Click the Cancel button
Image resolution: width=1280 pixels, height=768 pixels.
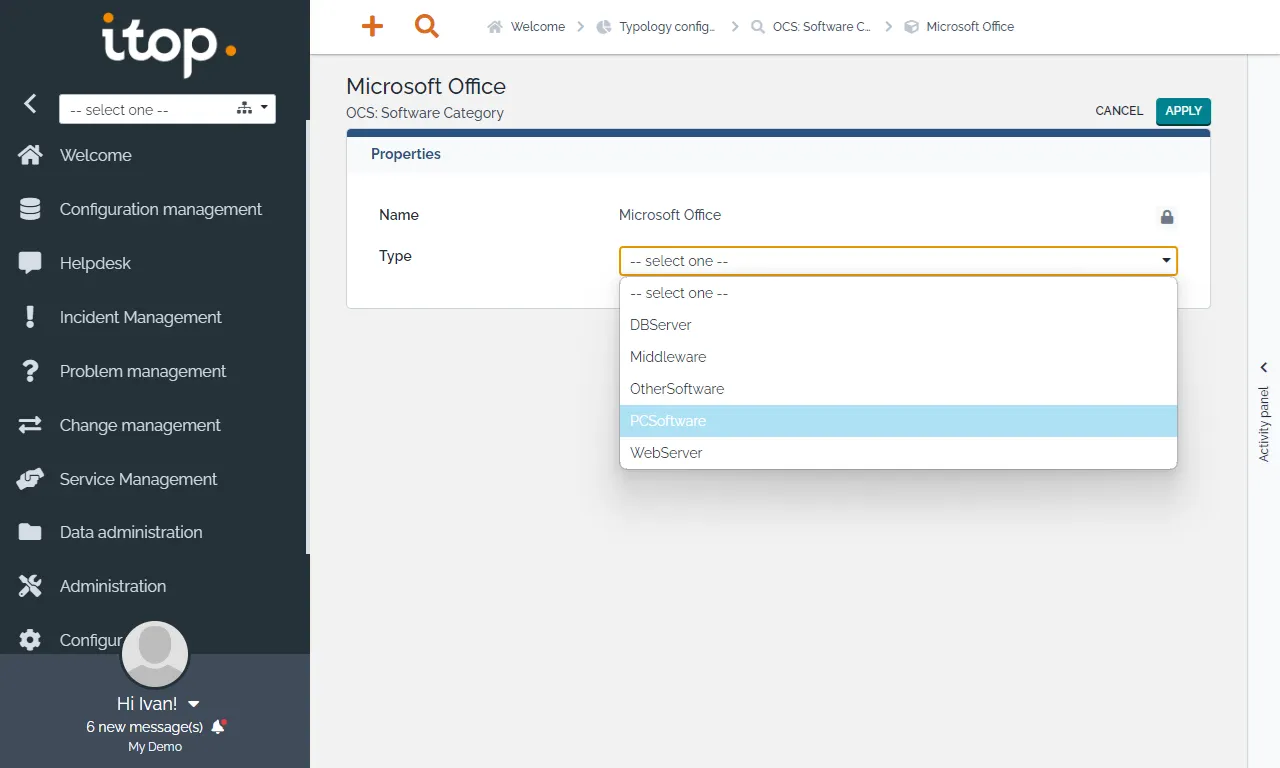coord(1119,111)
